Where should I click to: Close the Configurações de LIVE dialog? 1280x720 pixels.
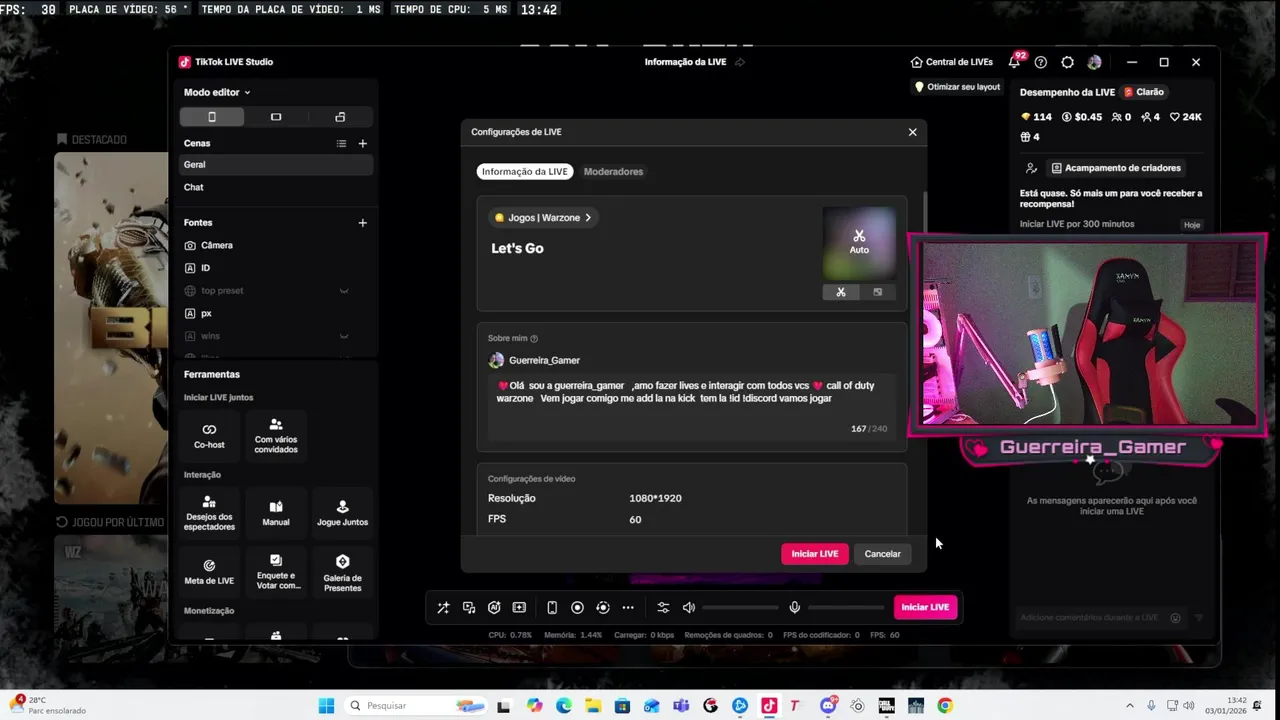coord(912,132)
